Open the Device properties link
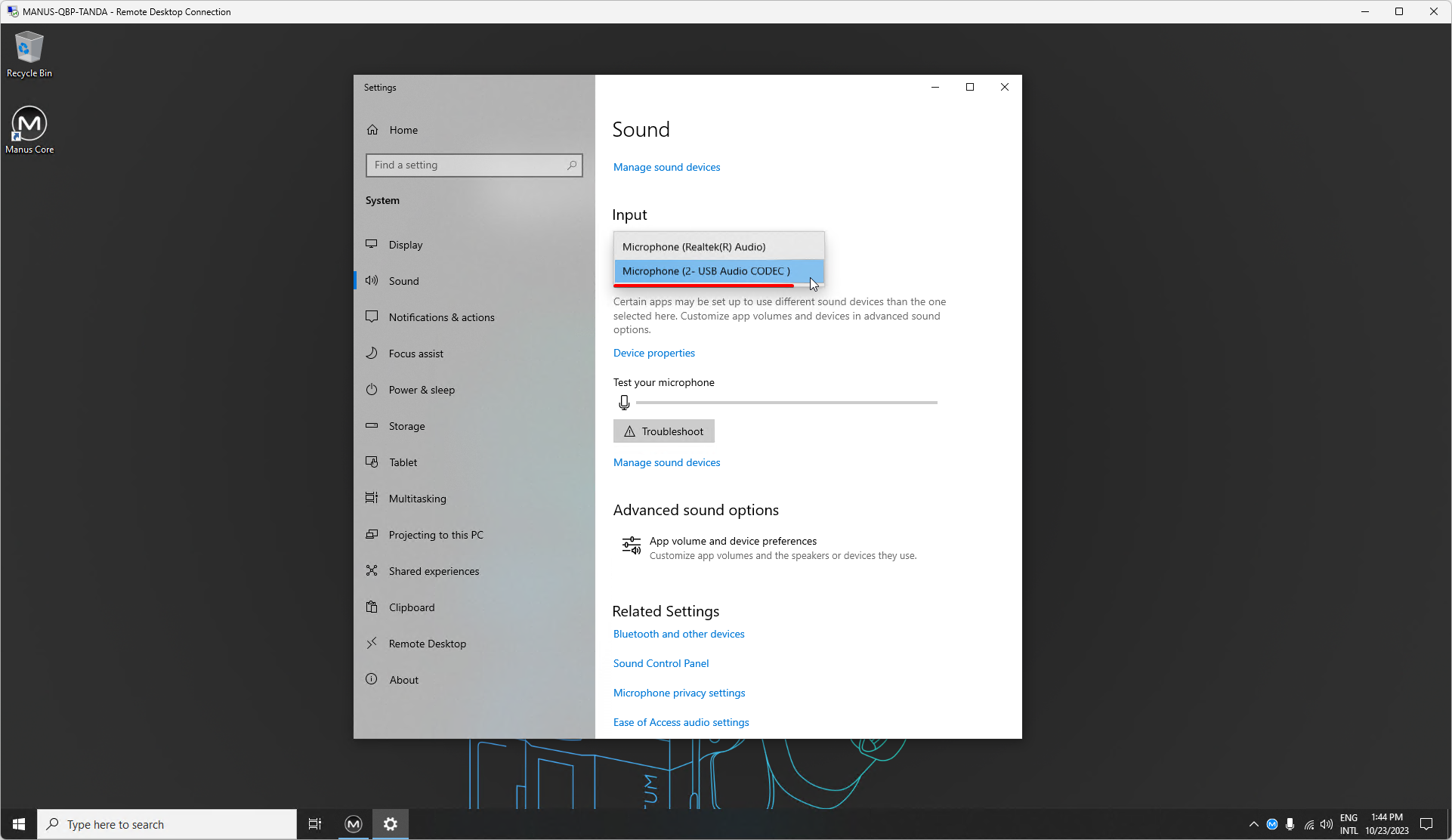This screenshot has height=840, width=1452. [x=653, y=353]
